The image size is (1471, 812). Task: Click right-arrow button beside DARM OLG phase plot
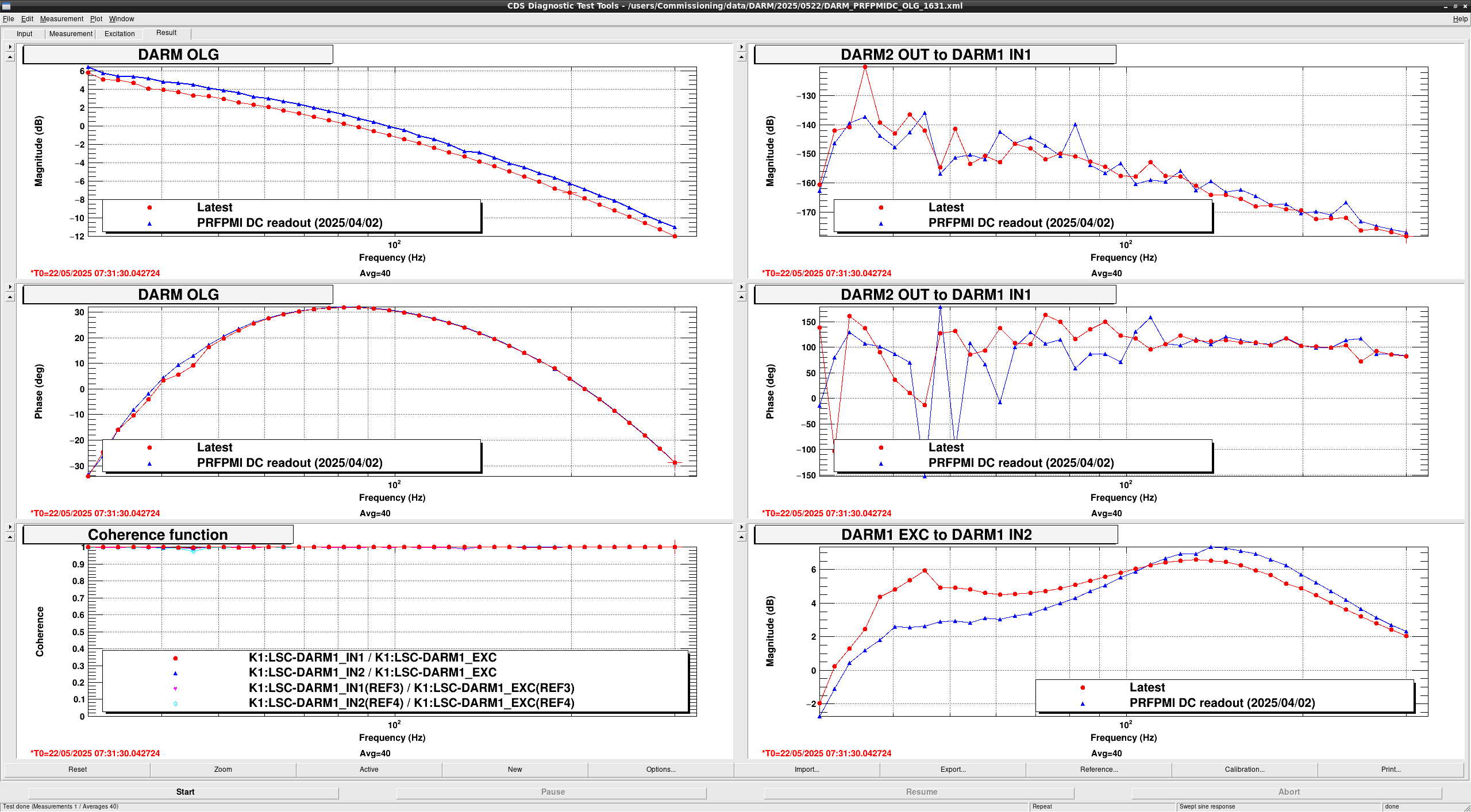pyautogui.click(x=10, y=287)
